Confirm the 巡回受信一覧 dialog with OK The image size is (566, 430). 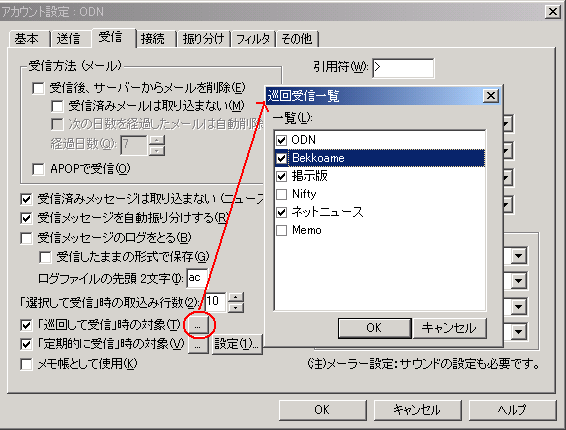374,328
